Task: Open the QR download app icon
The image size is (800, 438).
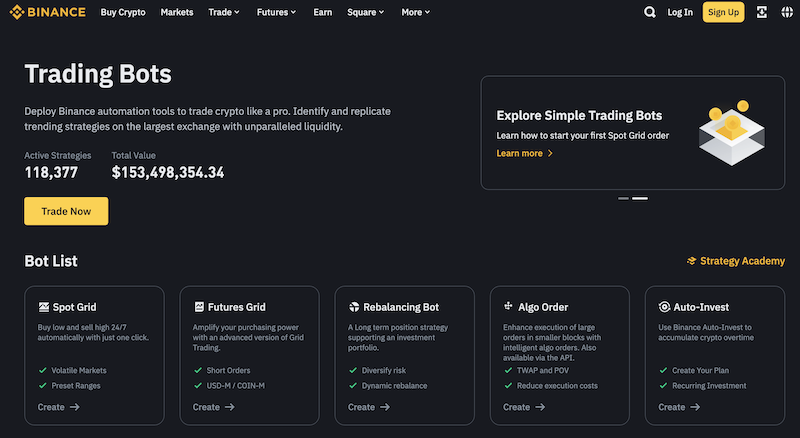Action: click(762, 12)
